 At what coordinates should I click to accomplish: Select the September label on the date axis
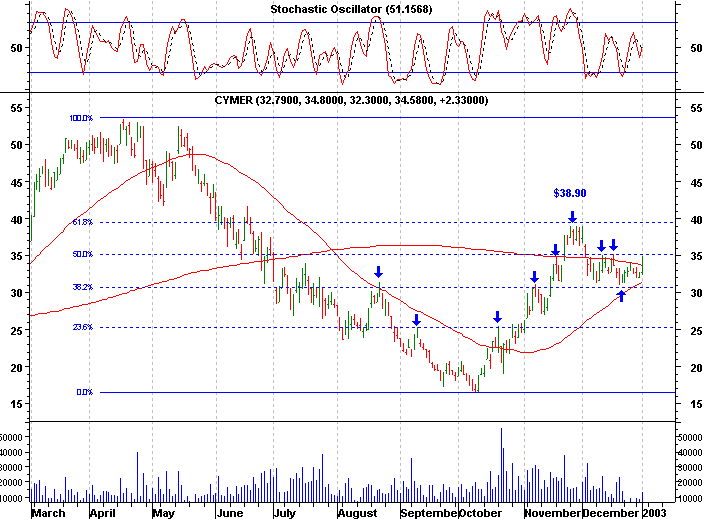(429, 513)
